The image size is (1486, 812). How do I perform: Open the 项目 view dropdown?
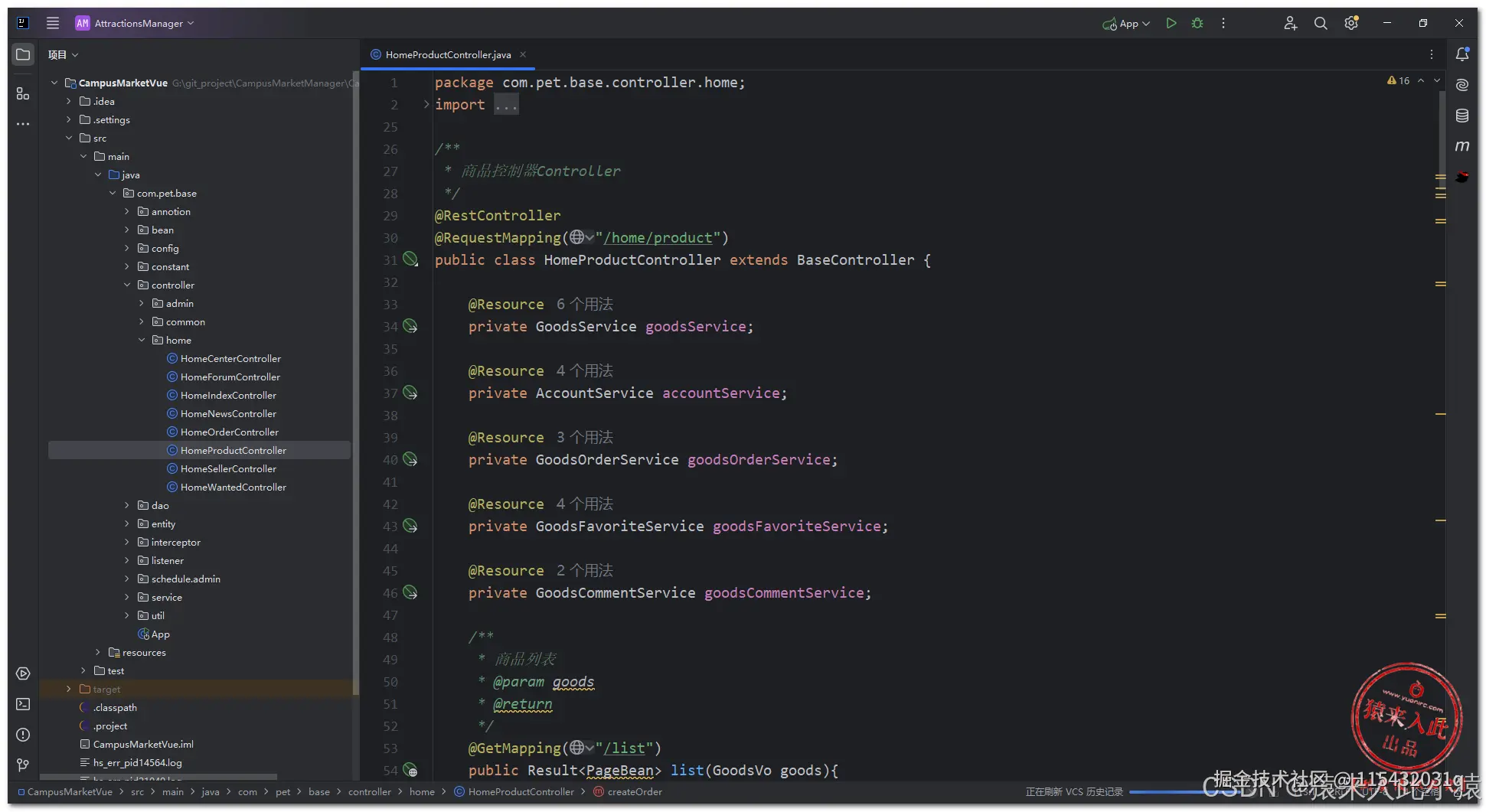coord(64,54)
